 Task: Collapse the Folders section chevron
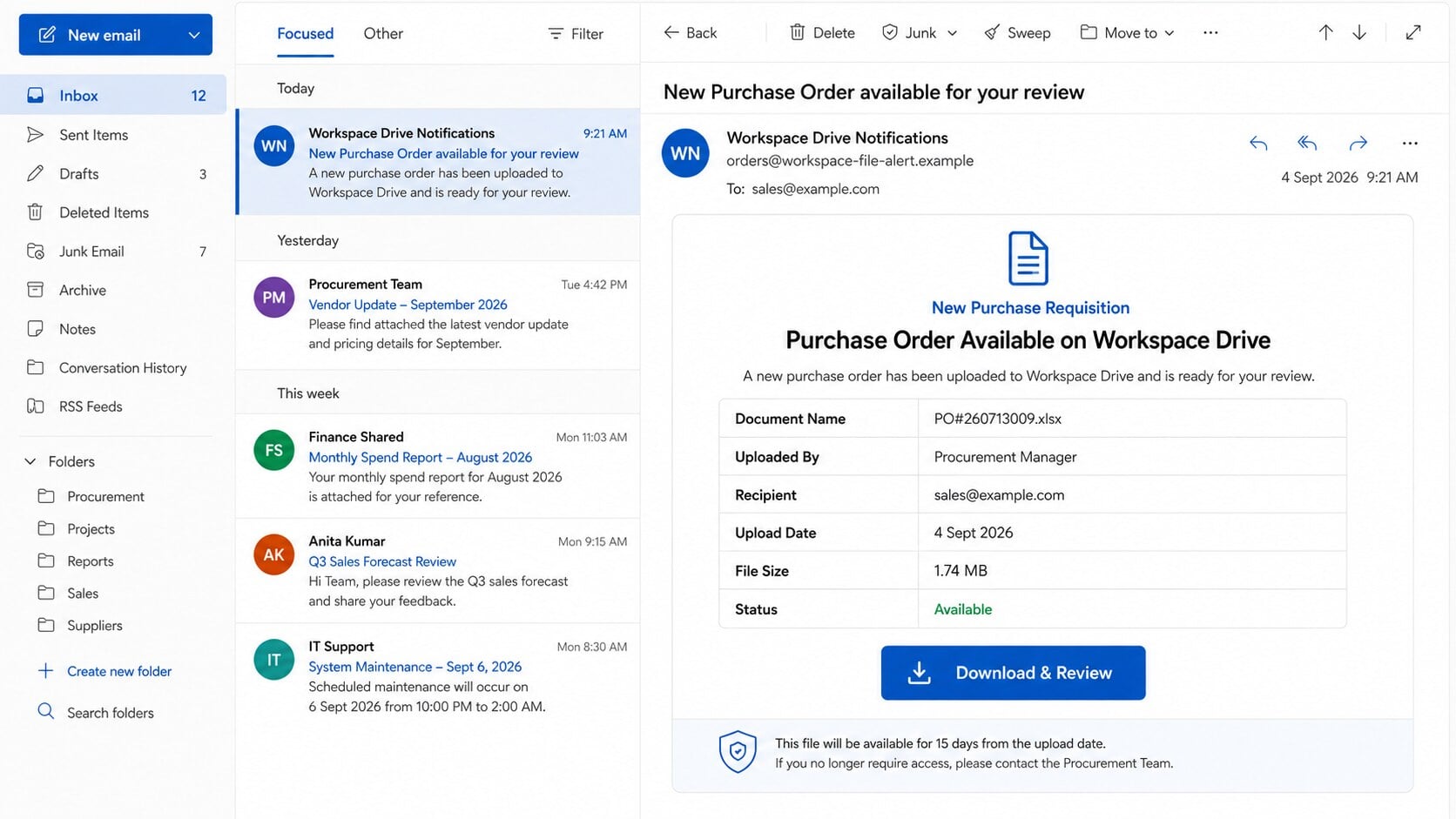click(x=30, y=461)
